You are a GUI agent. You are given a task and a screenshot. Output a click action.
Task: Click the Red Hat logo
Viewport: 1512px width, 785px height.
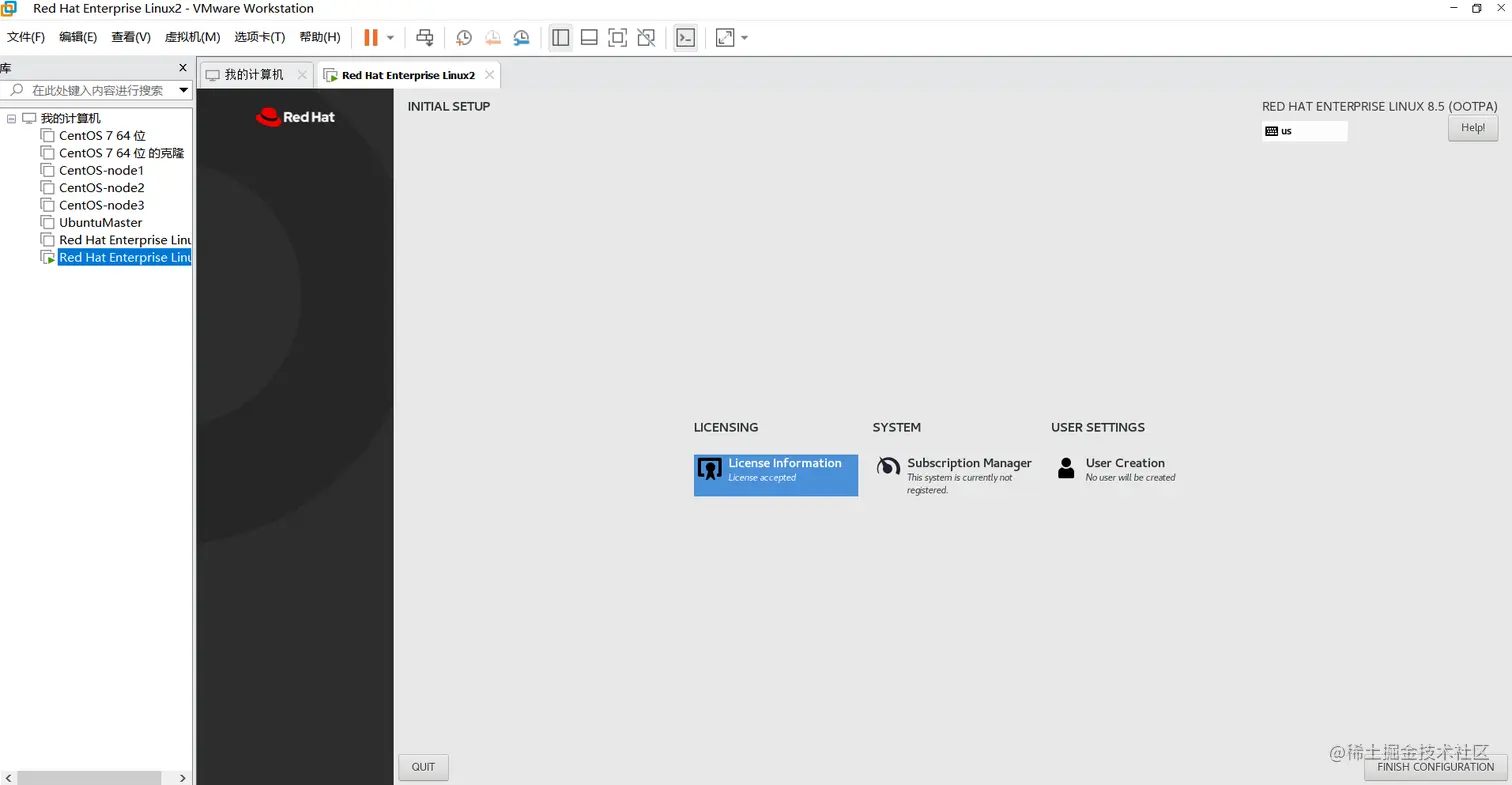coord(295,117)
